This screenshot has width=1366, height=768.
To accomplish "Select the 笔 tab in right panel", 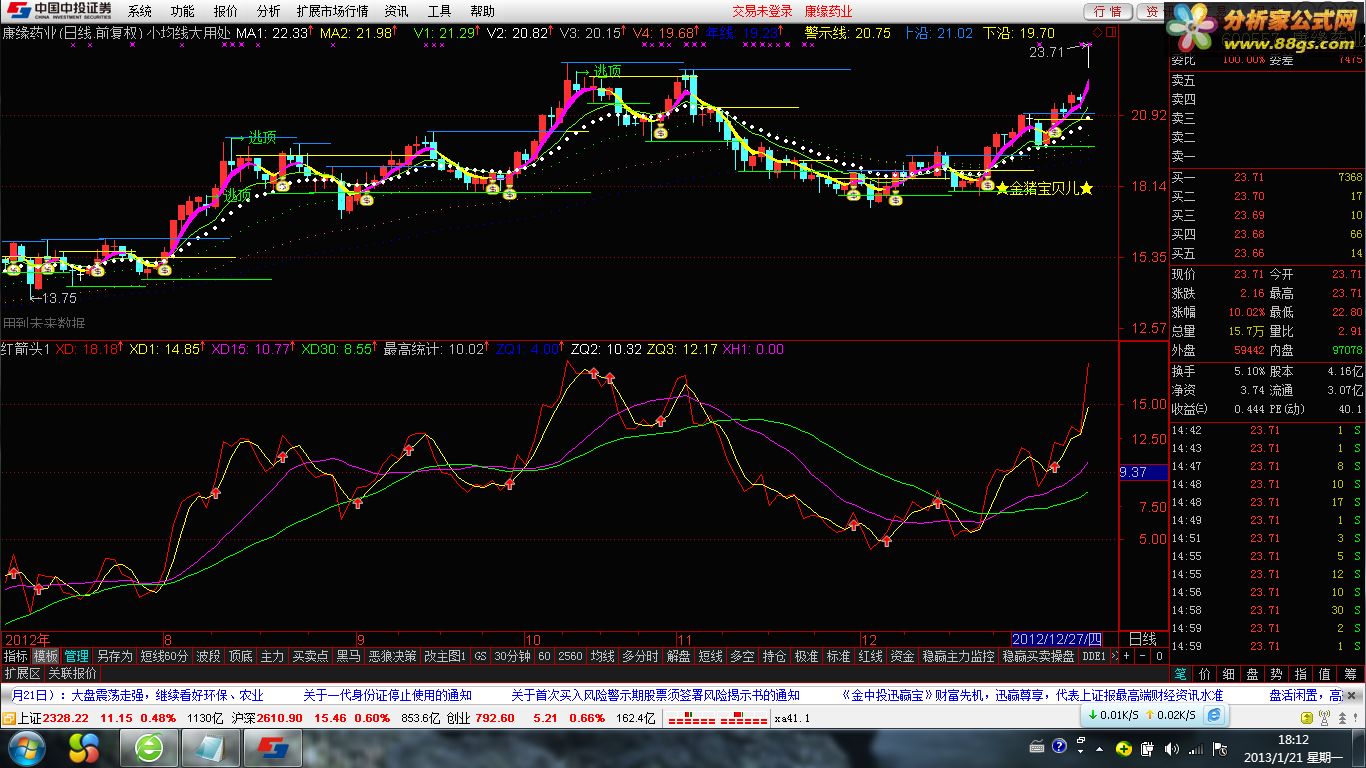I will pos(1182,674).
